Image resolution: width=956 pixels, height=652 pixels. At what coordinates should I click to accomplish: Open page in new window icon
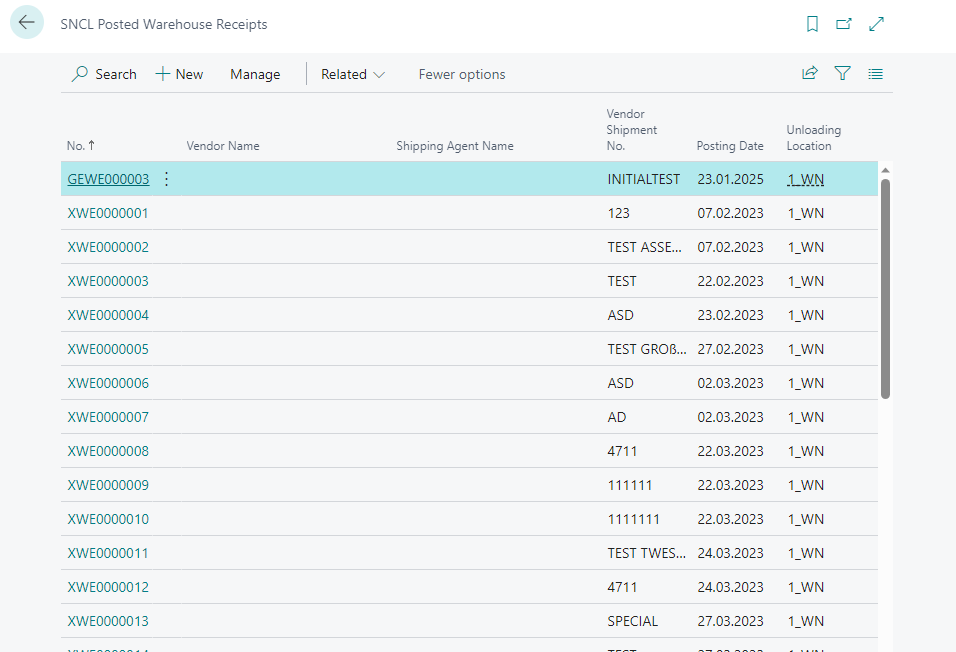(844, 24)
